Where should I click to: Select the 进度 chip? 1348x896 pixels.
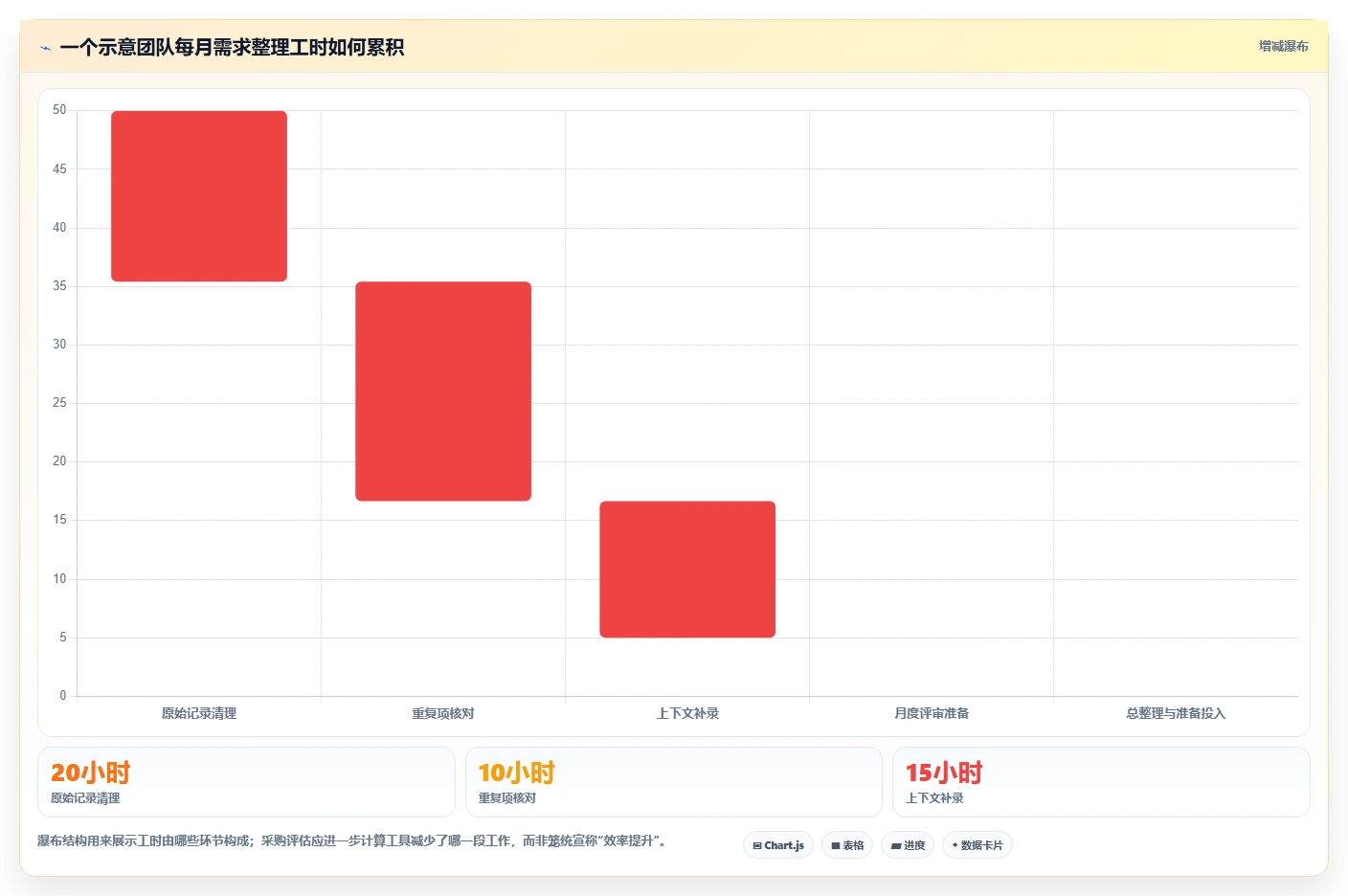tap(908, 845)
